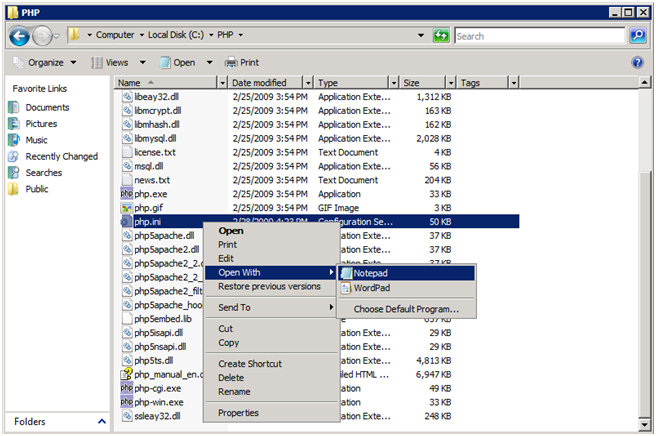Click the Pictures favorite link icon
This screenshot has height=436, width=656.
pyautogui.click(x=14, y=124)
